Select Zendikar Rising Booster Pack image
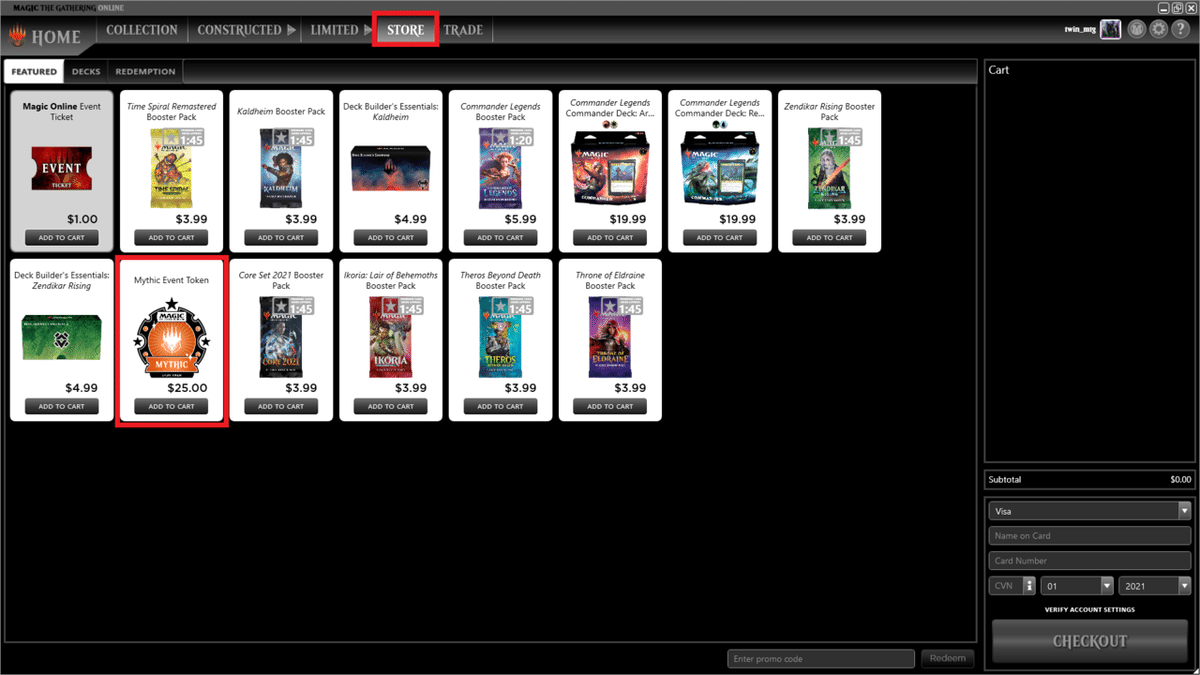 pyautogui.click(x=831, y=167)
